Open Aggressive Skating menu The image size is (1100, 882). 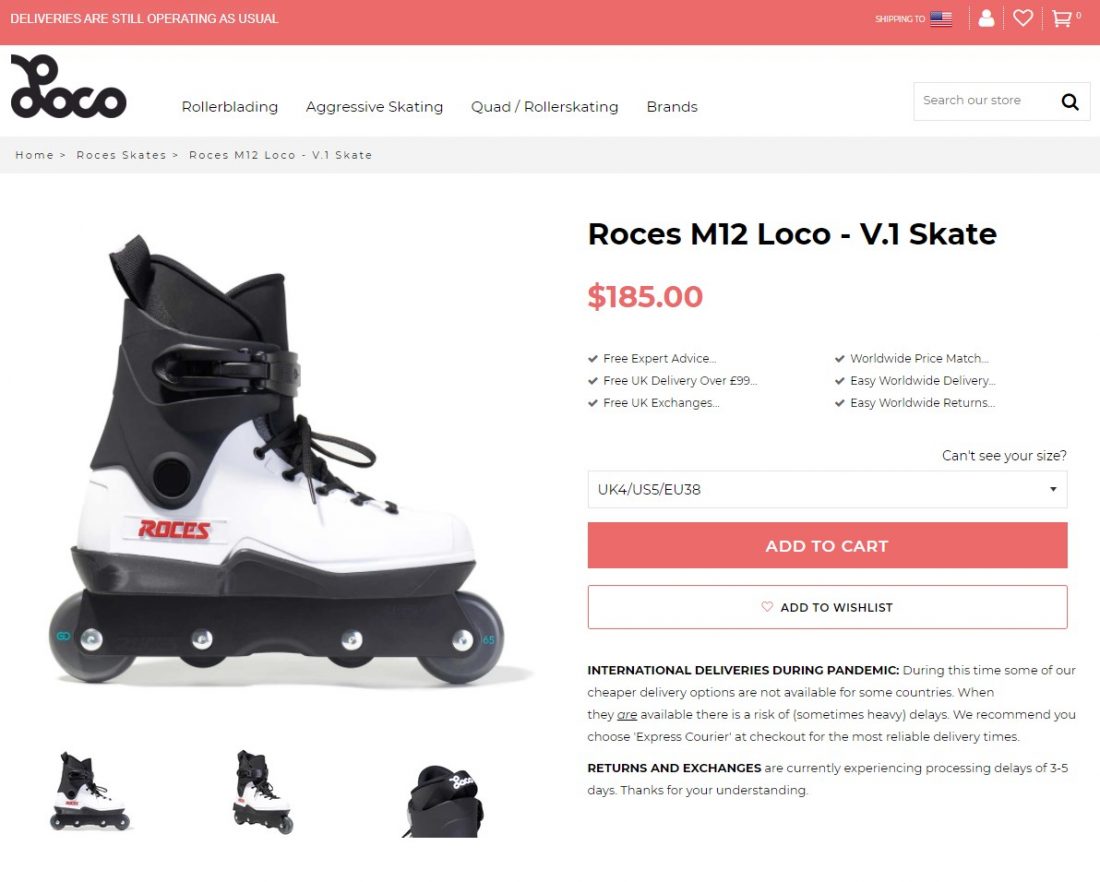coord(374,107)
